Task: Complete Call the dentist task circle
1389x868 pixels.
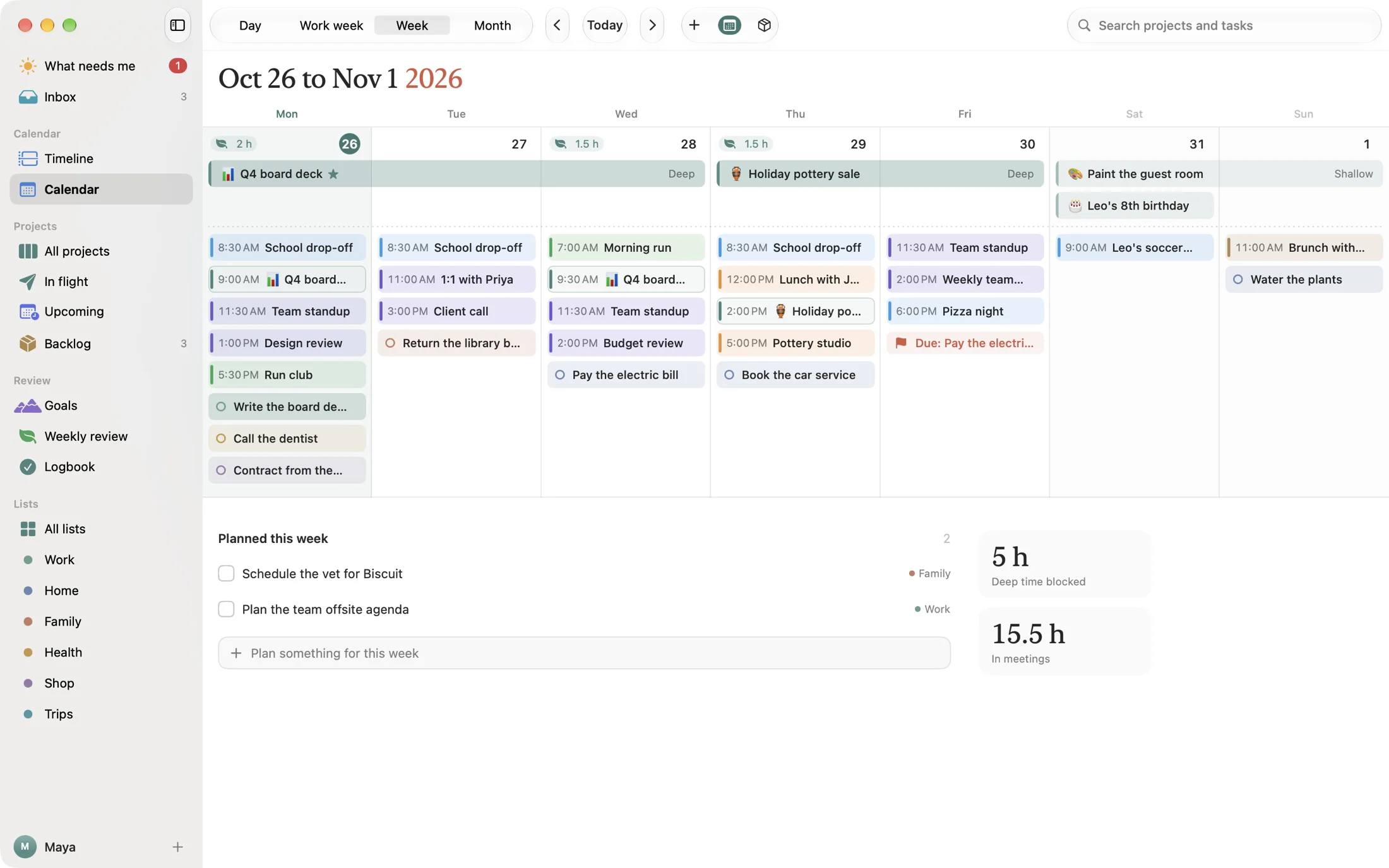Action: (x=221, y=438)
